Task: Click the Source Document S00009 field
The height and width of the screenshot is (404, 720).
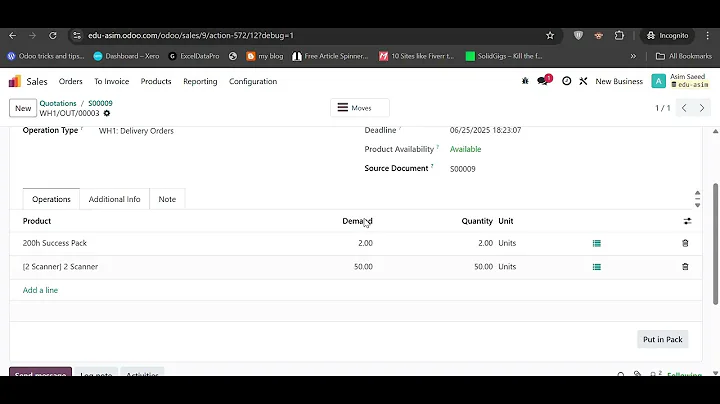Action: (x=462, y=169)
